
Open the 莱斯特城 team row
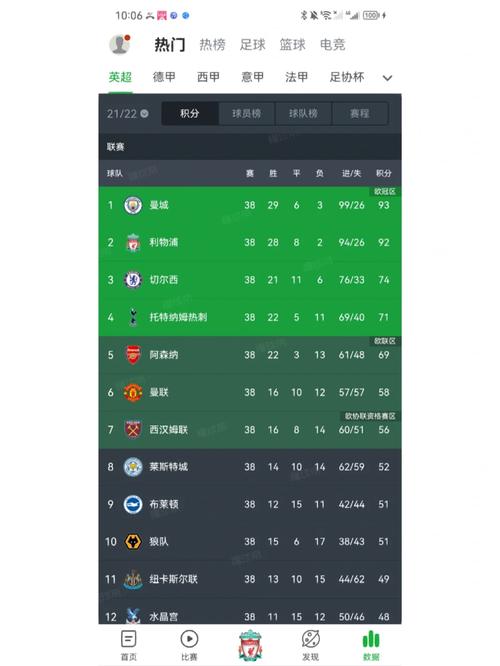click(250, 467)
